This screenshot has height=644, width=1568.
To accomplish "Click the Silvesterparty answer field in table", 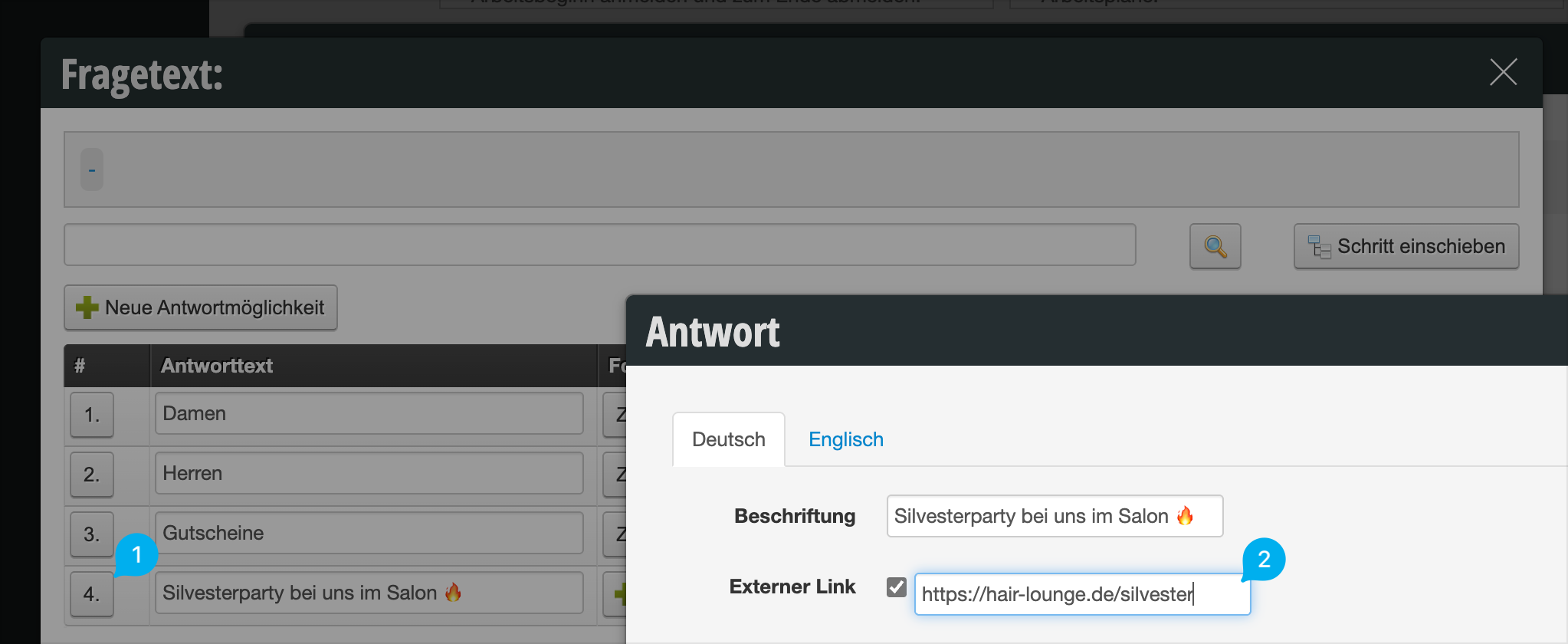I will (x=369, y=593).
